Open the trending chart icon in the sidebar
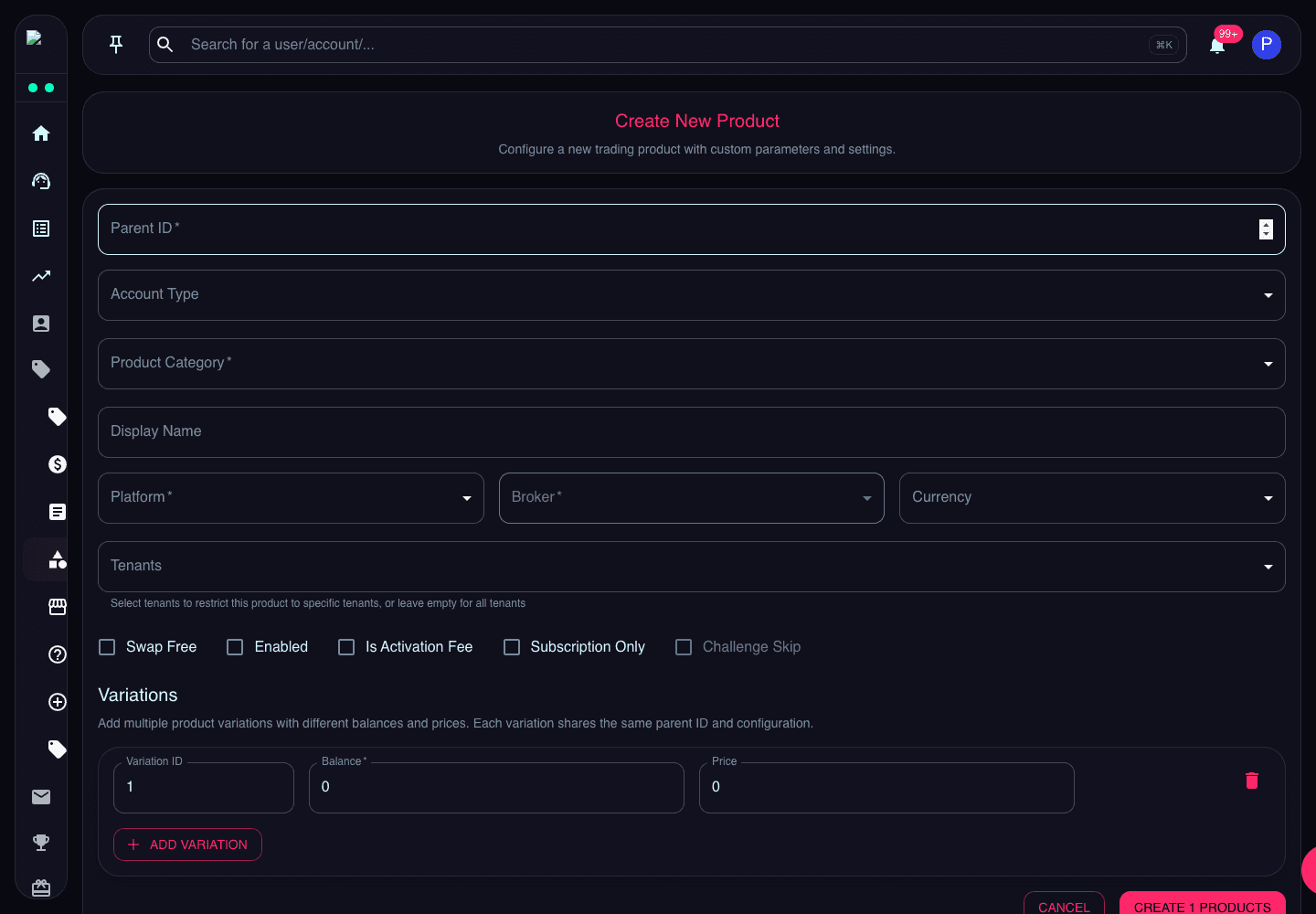This screenshot has width=1316, height=914. [x=41, y=276]
